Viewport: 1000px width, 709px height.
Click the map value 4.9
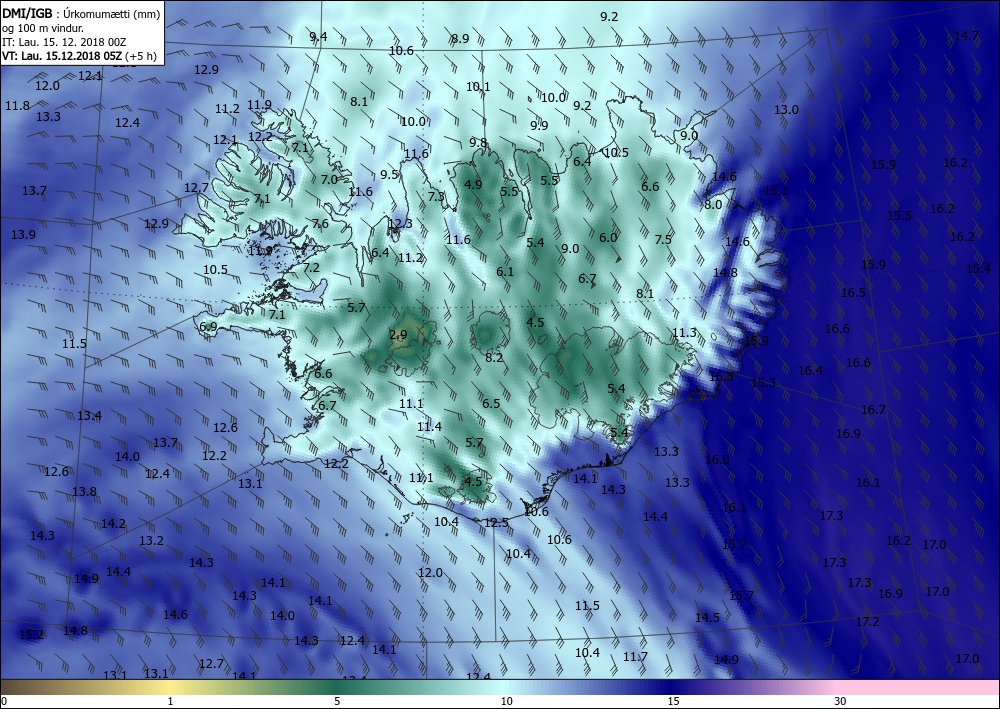[473, 185]
